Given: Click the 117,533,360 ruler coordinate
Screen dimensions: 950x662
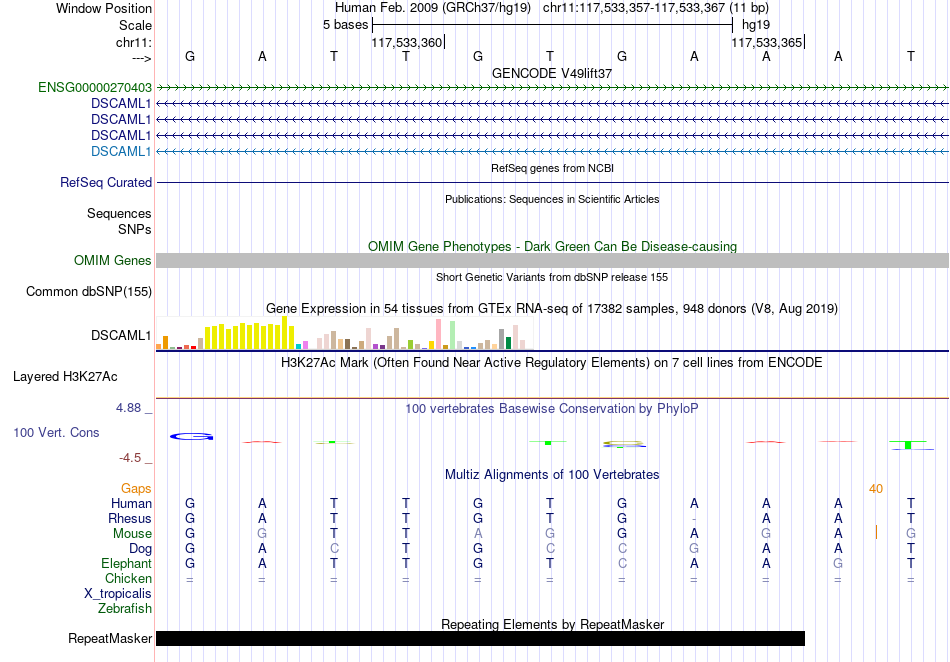Looking at the screenshot, I should pyautogui.click(x=407, y=42).
